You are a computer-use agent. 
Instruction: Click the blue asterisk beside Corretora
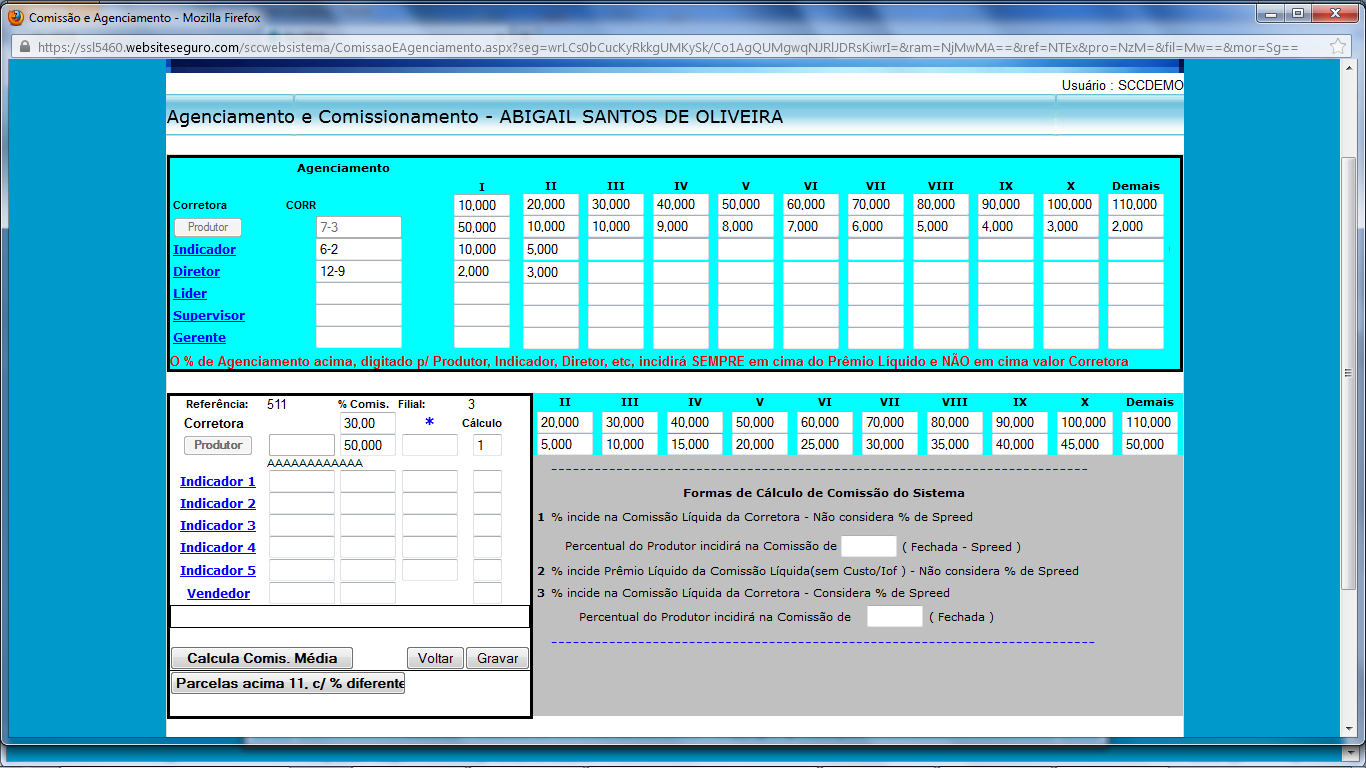pyautogui.click(x=430, y=423)
